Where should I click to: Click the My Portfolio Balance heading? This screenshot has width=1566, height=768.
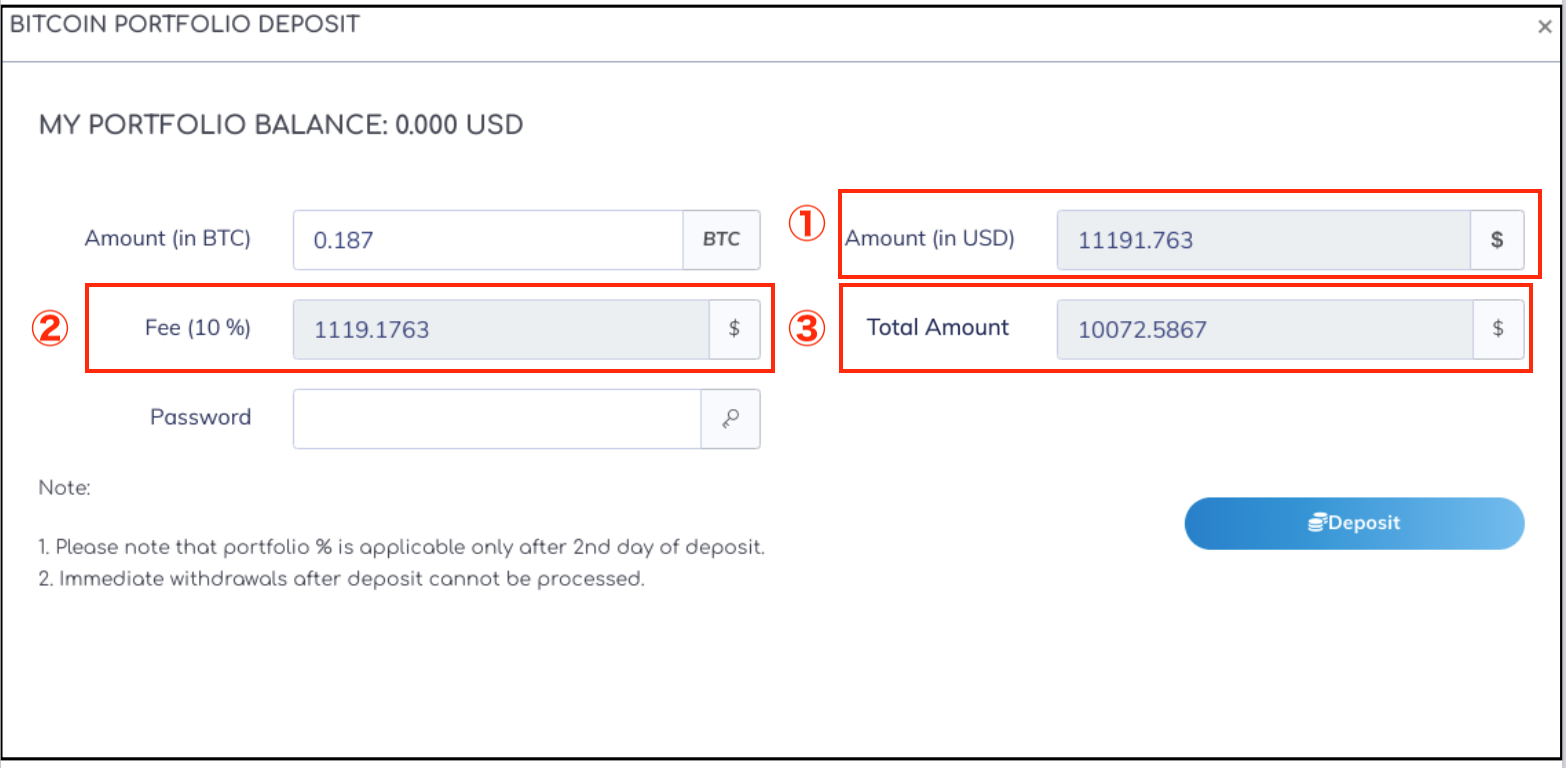point(281,126)
